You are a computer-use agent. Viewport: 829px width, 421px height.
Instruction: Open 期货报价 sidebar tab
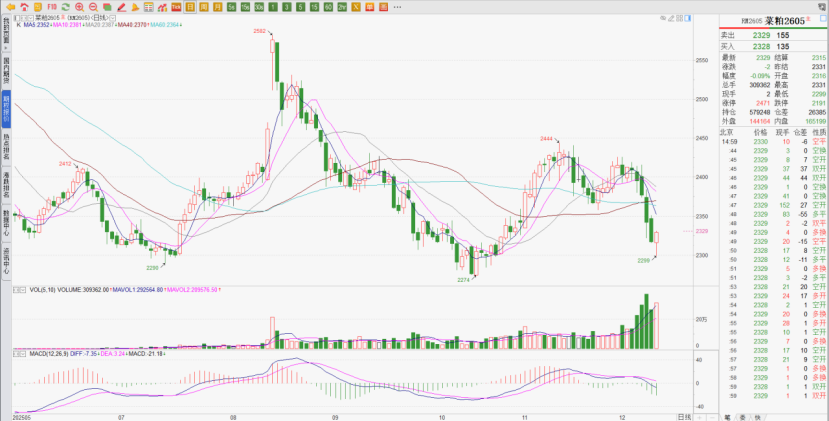click(5, 110)
